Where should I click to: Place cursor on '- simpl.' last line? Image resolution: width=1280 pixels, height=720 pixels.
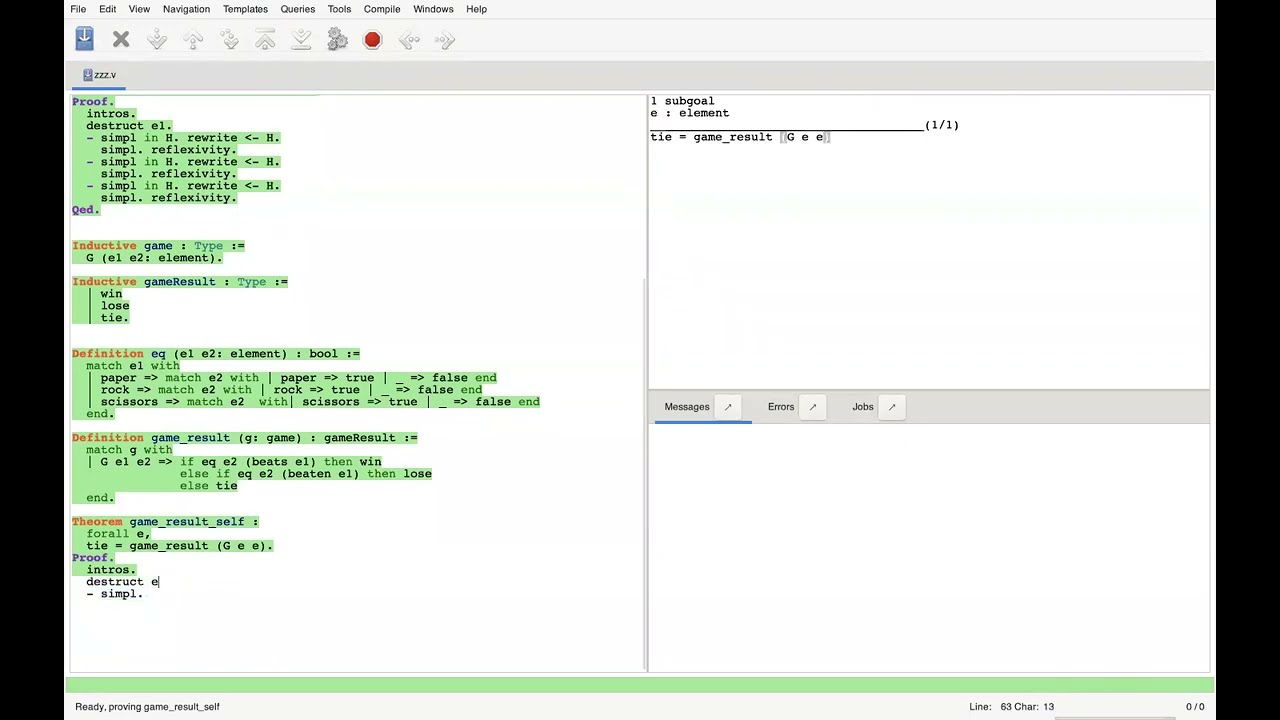[114, 594]
